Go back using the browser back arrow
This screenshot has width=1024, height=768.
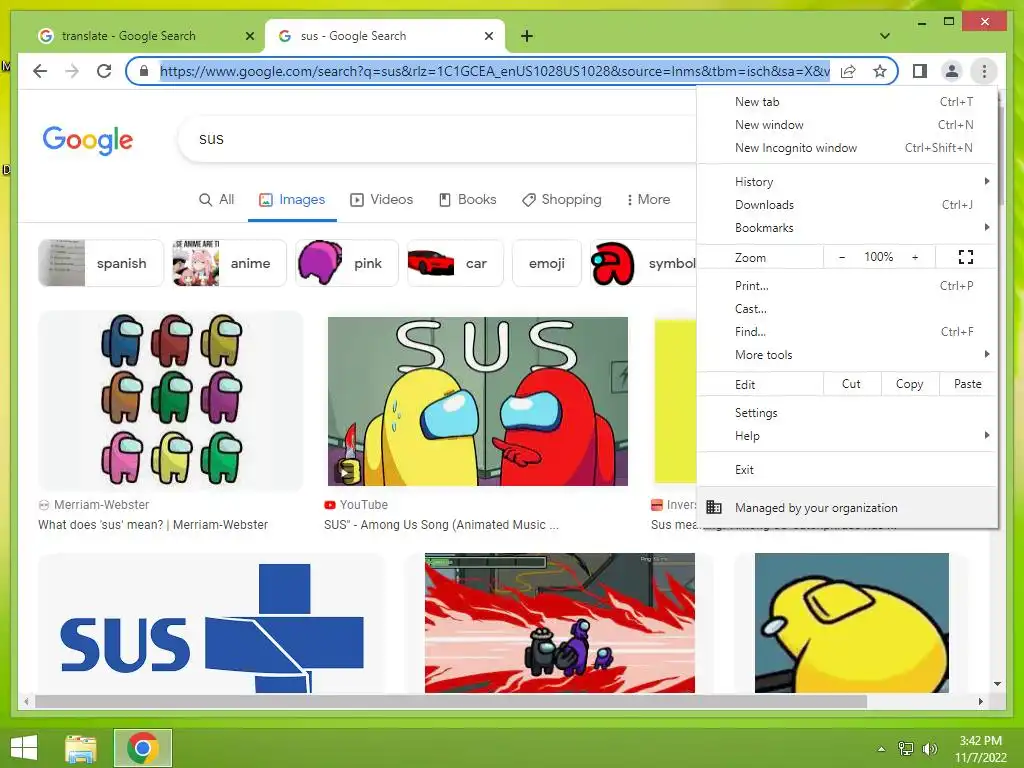click(x=40, y=71)
